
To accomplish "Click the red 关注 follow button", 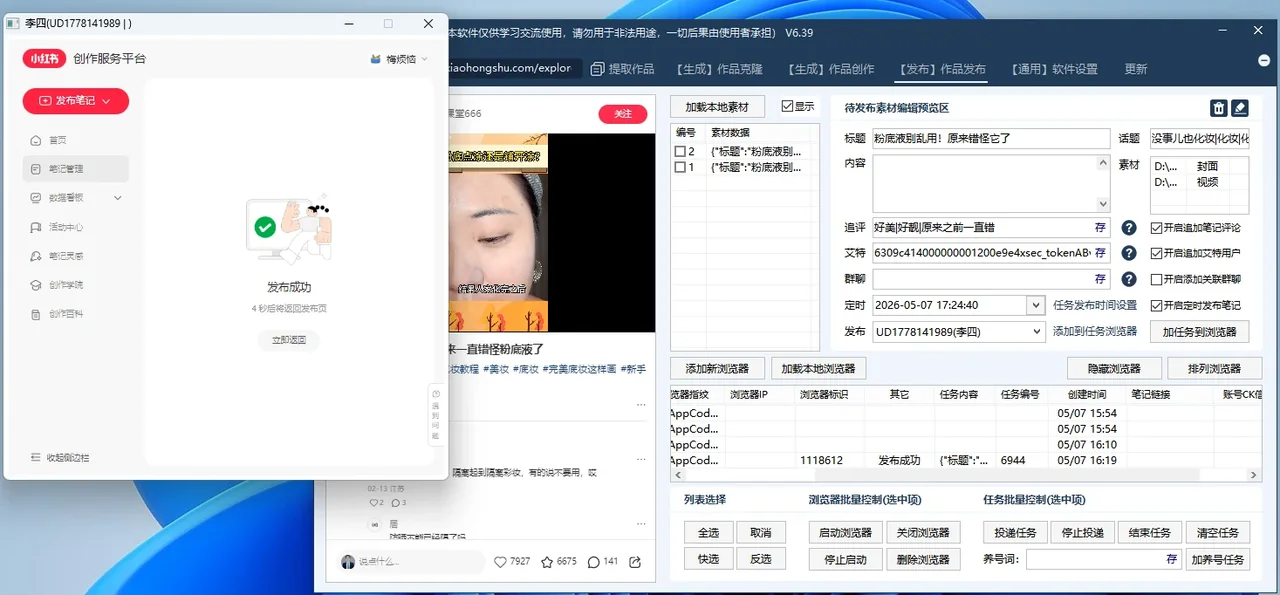I will (622, 114).
